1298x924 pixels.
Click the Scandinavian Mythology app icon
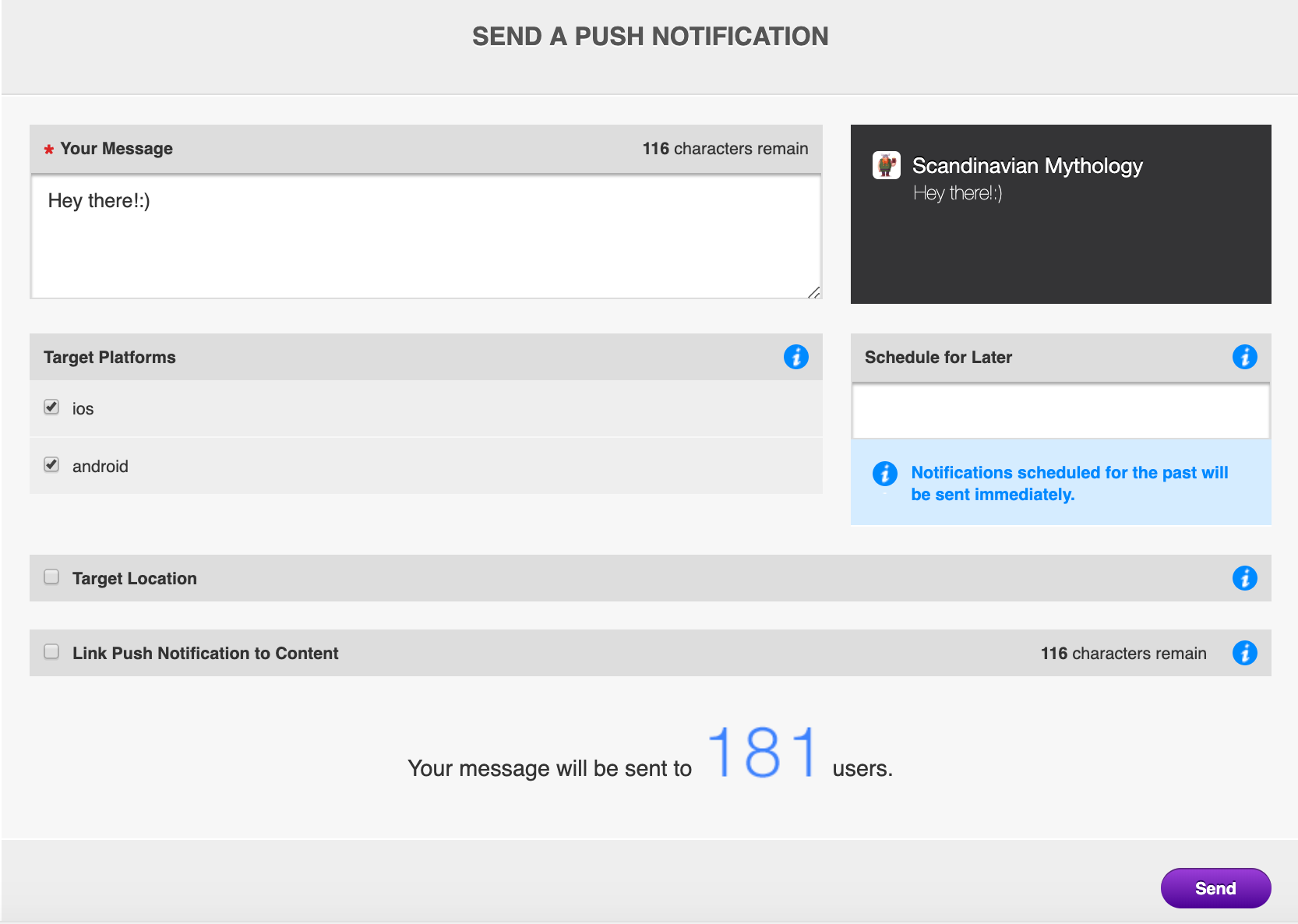pyautogui.click(x=886, y=165)
